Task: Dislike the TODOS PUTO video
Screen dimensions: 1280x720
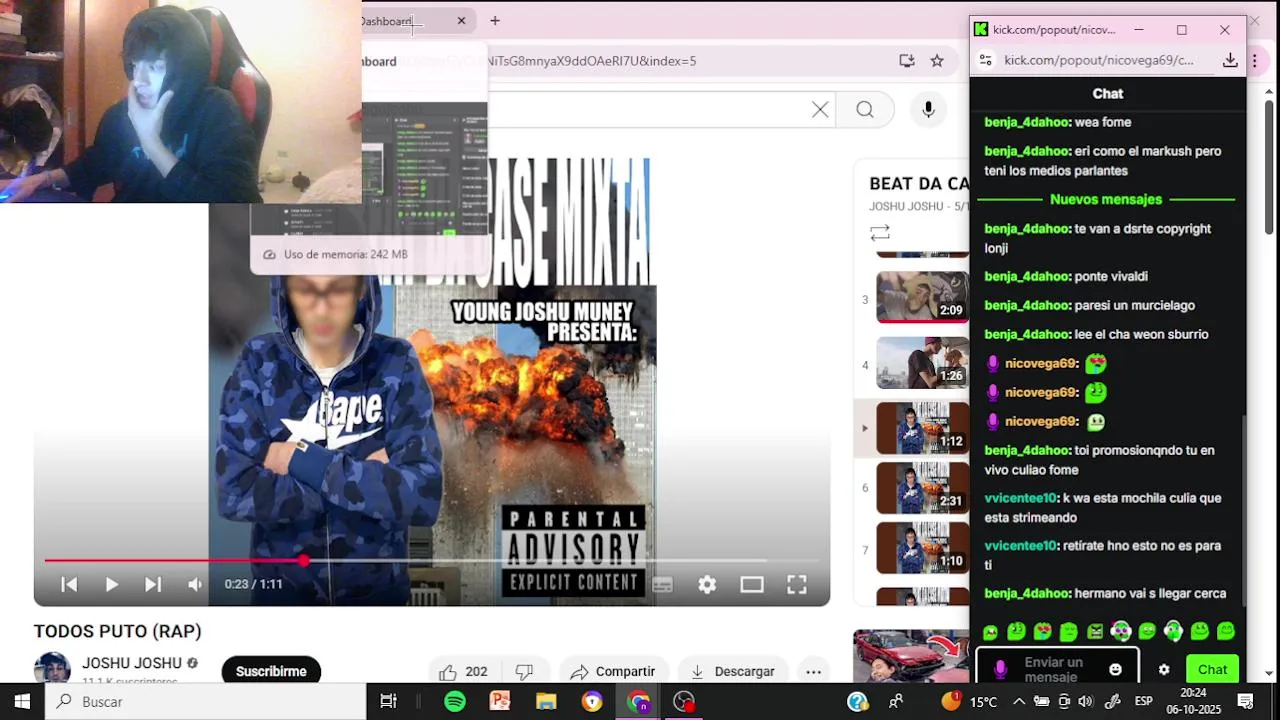Action: point(524,672)
